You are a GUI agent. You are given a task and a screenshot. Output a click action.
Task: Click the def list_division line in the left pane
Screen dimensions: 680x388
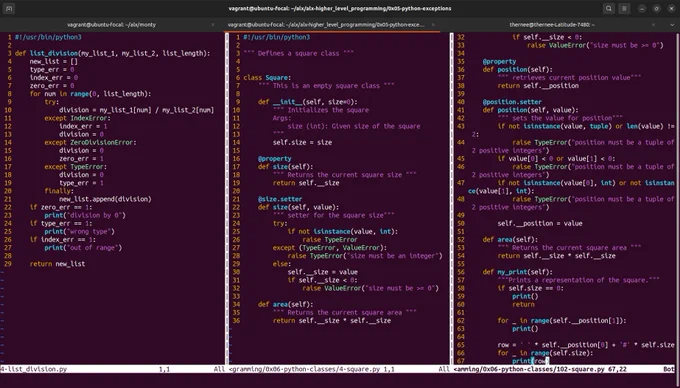tap(112, 53)
